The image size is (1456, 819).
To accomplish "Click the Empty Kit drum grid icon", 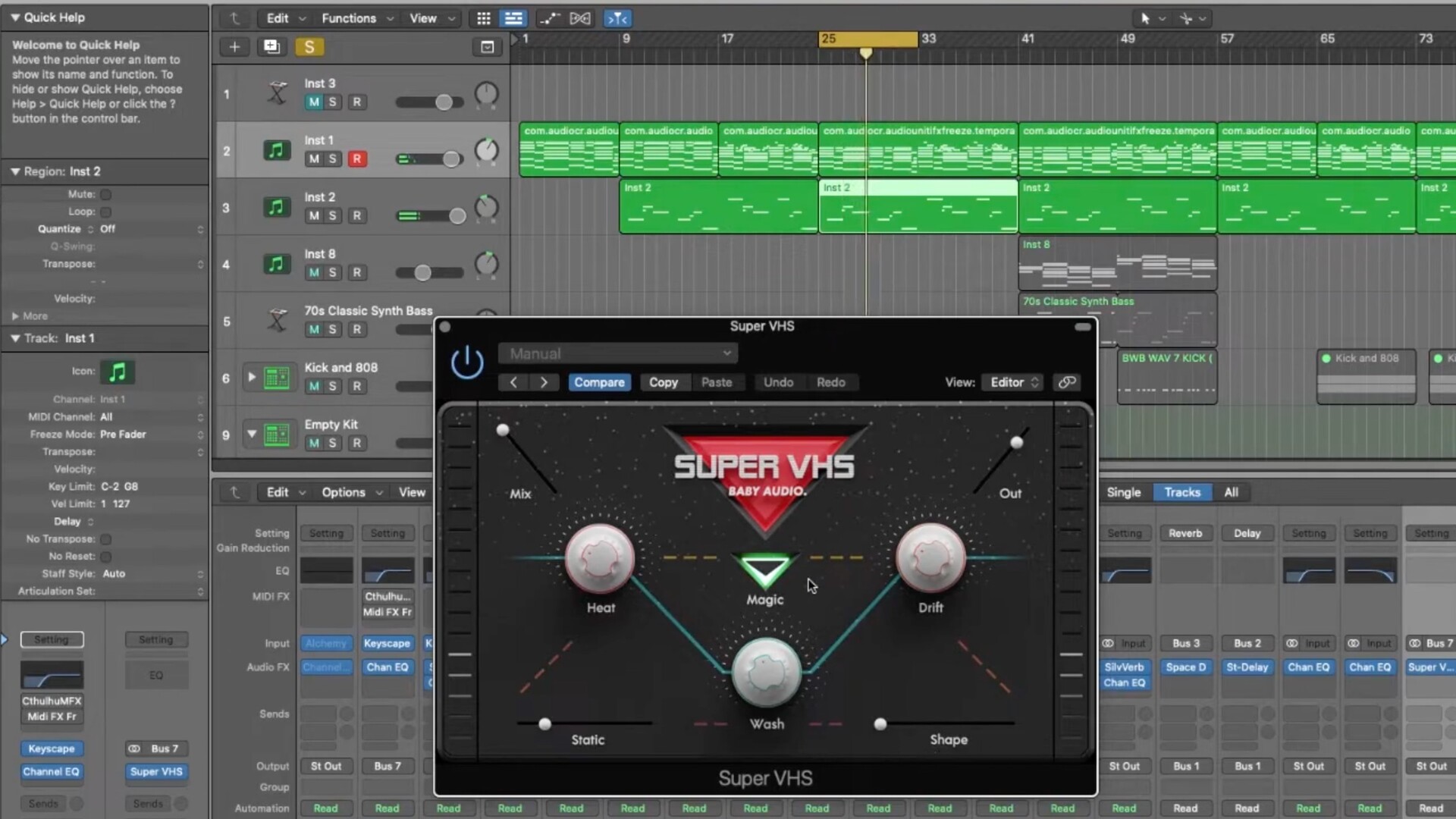I will pyautogui.click(x=277, y=435).
